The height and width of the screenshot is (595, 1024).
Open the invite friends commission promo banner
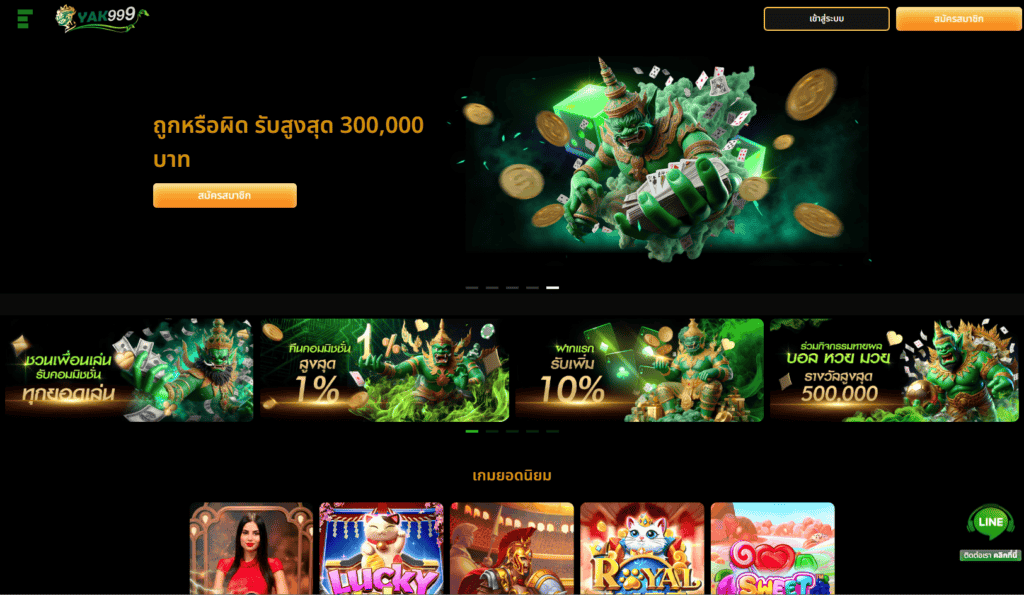tap(129, 370)
